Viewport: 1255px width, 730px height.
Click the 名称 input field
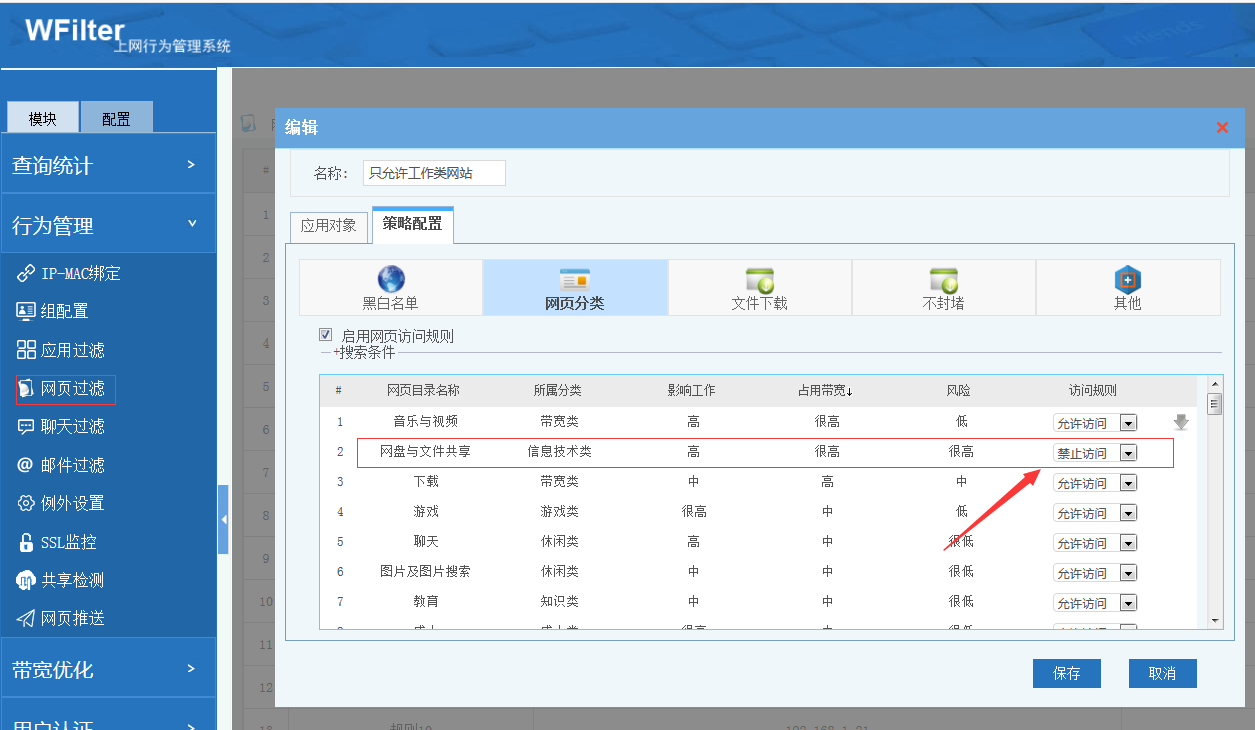coord(433,173)
